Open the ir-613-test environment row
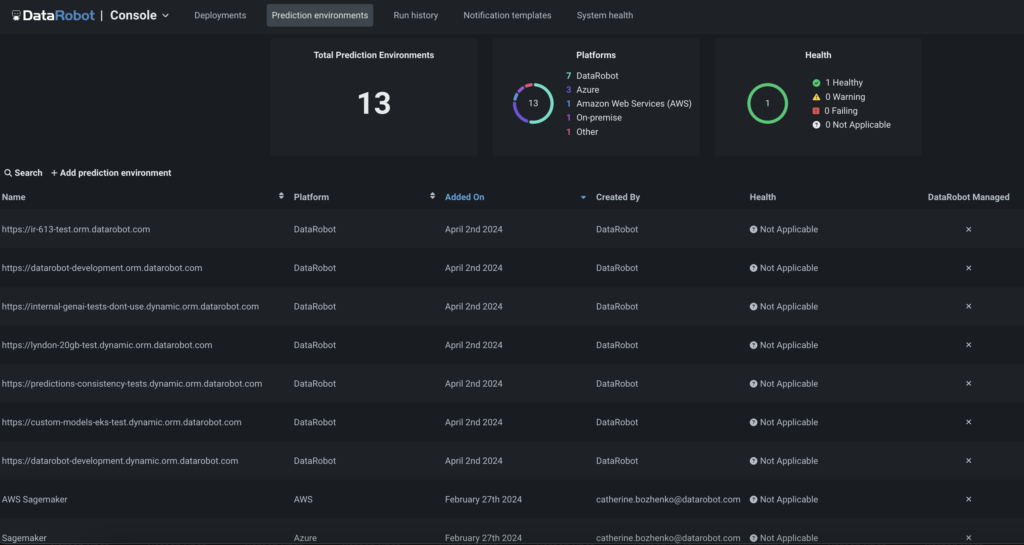Screen dimensions: 1024x545 click(x=76, y=229)
